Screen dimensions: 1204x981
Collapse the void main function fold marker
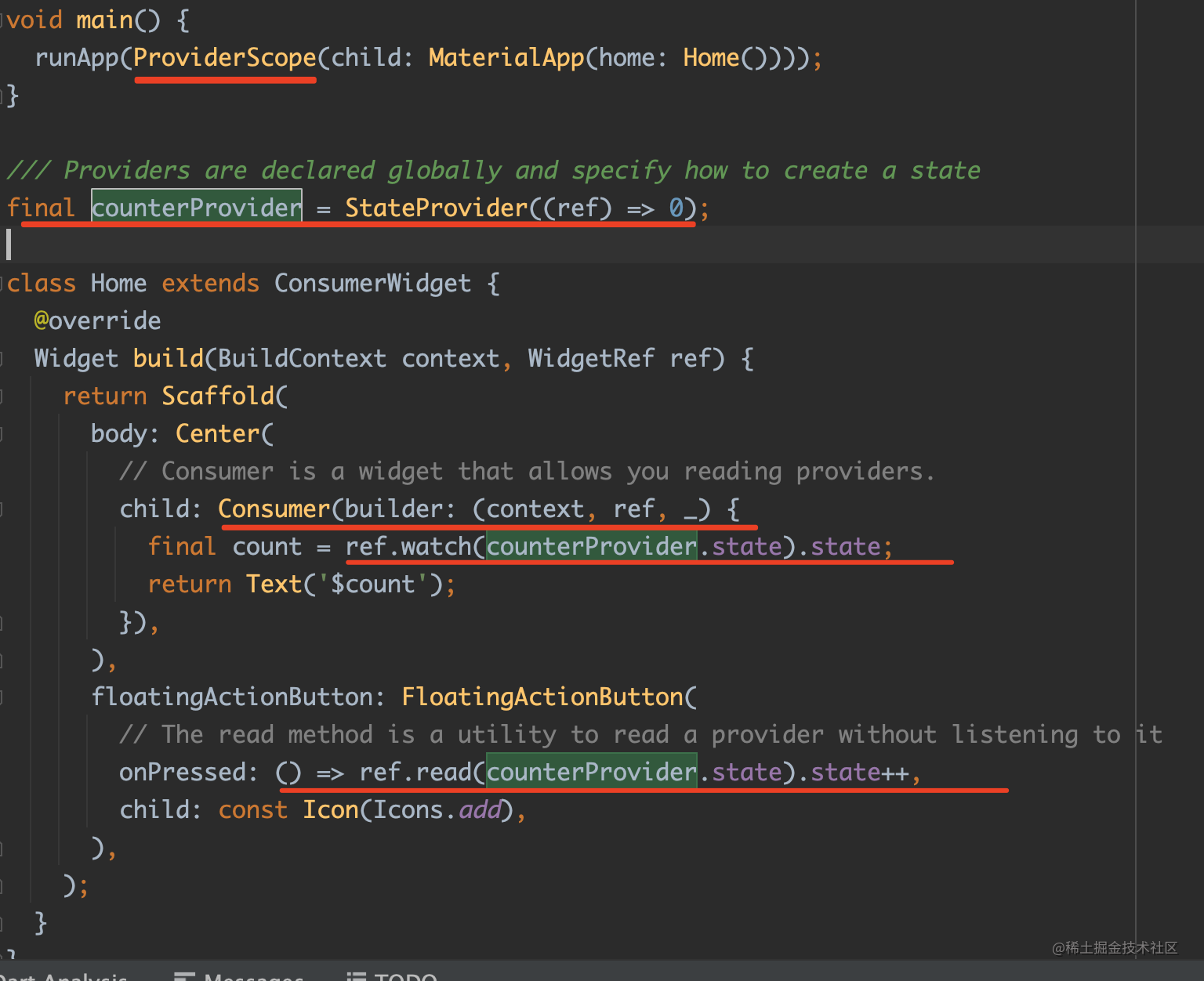point(2,20)
